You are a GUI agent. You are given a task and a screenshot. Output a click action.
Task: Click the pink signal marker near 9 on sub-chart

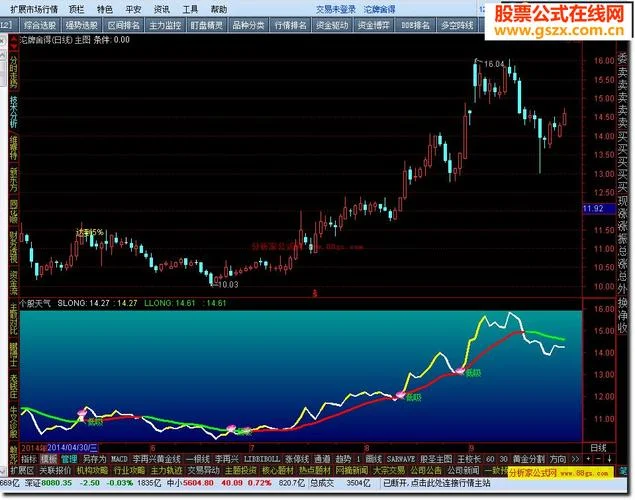(460, 370)
